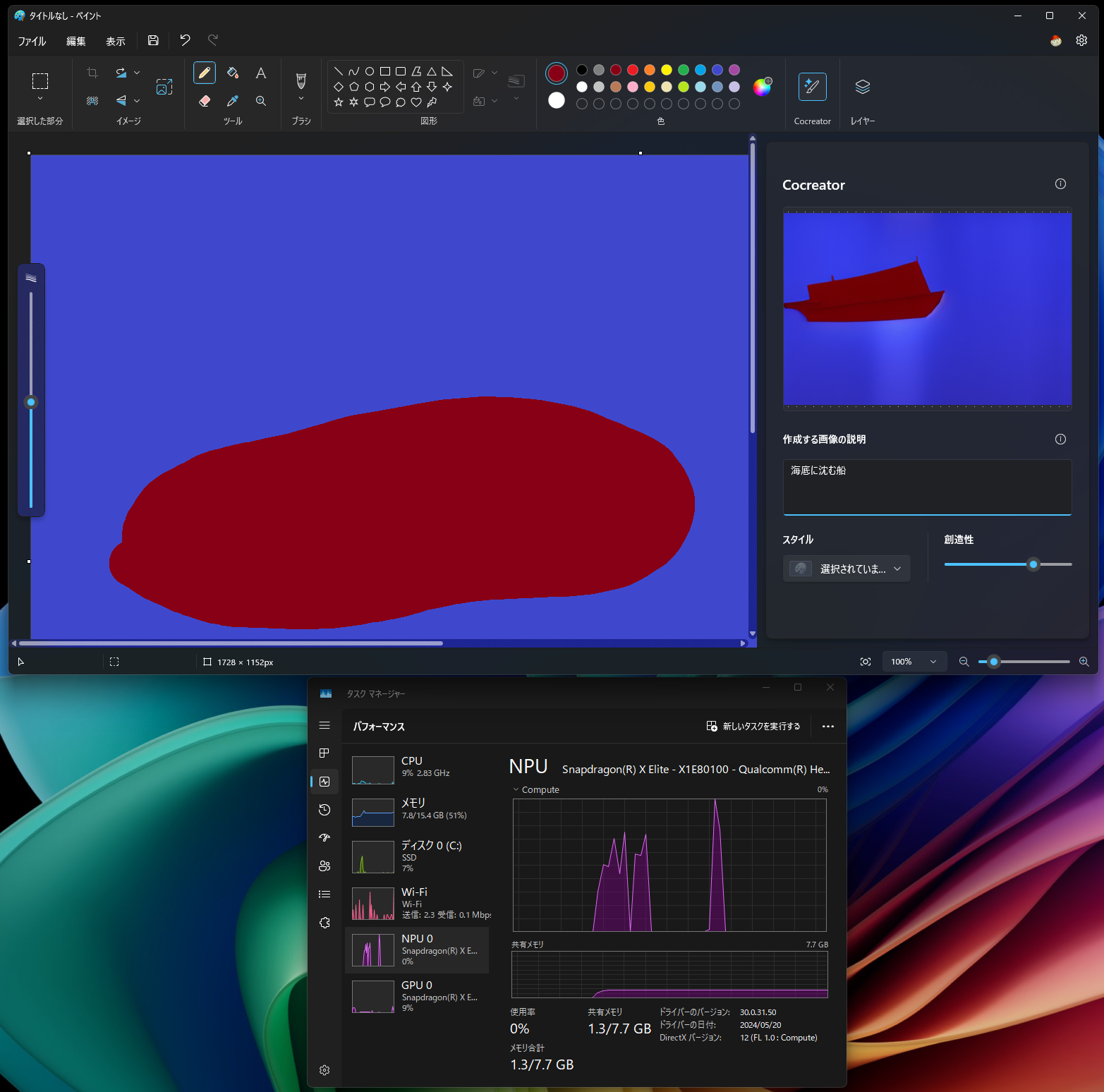Open the スタイル style dropdown in Cocreator
Screen dimensions: 1104x1092
[x=846, y=569]
